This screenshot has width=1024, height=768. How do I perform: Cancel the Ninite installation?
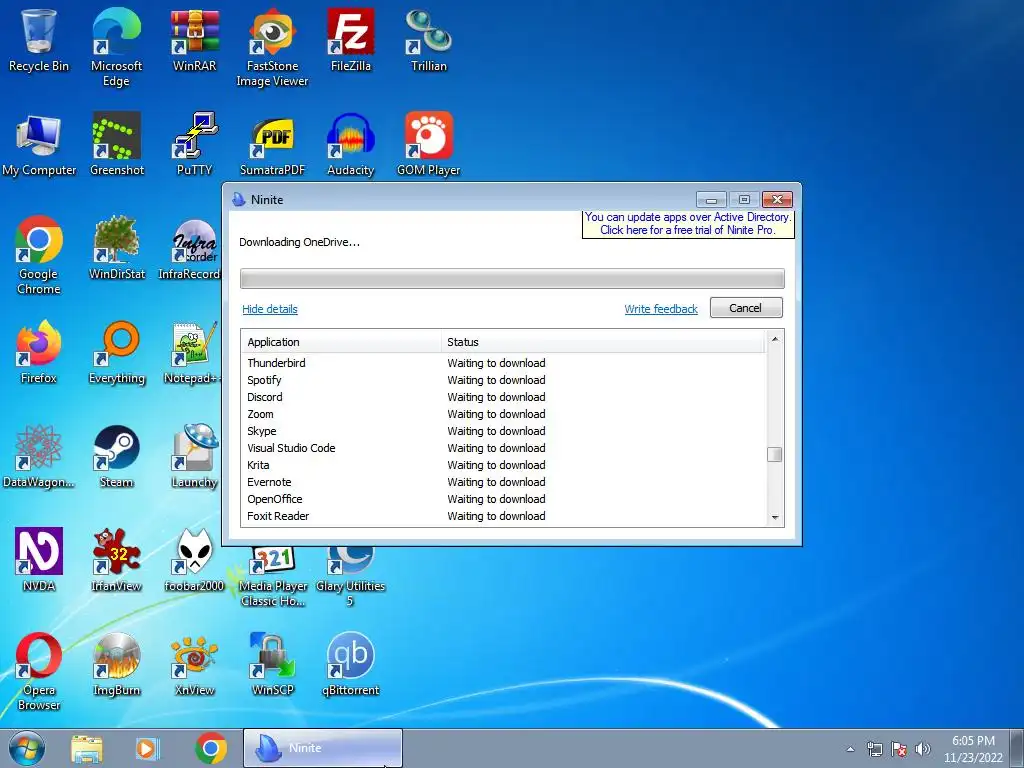point(746,308)
